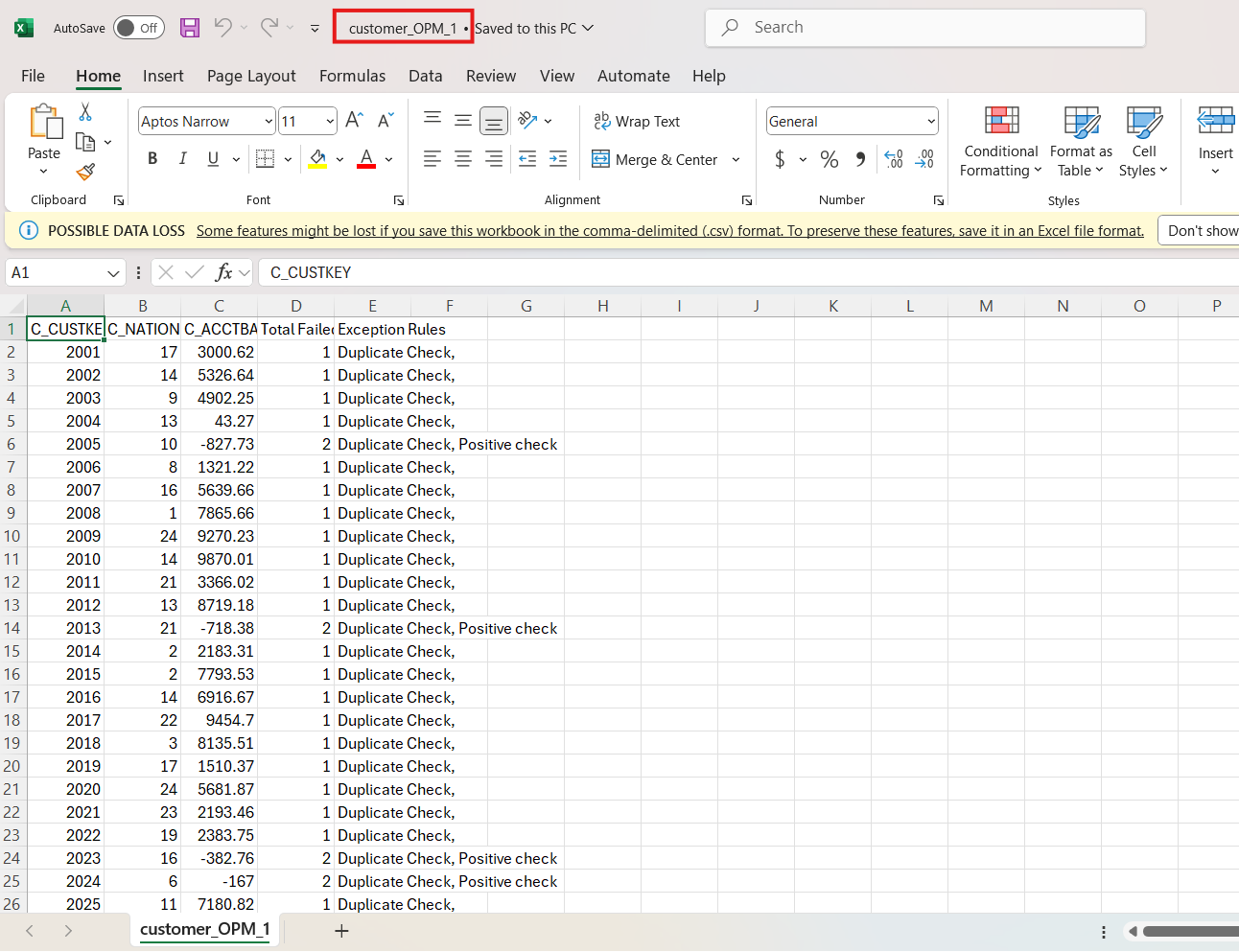Switch to the Page Layout tab
Image resolution: width=1239 pixels, height=952 pixels.
pos(251,76)
